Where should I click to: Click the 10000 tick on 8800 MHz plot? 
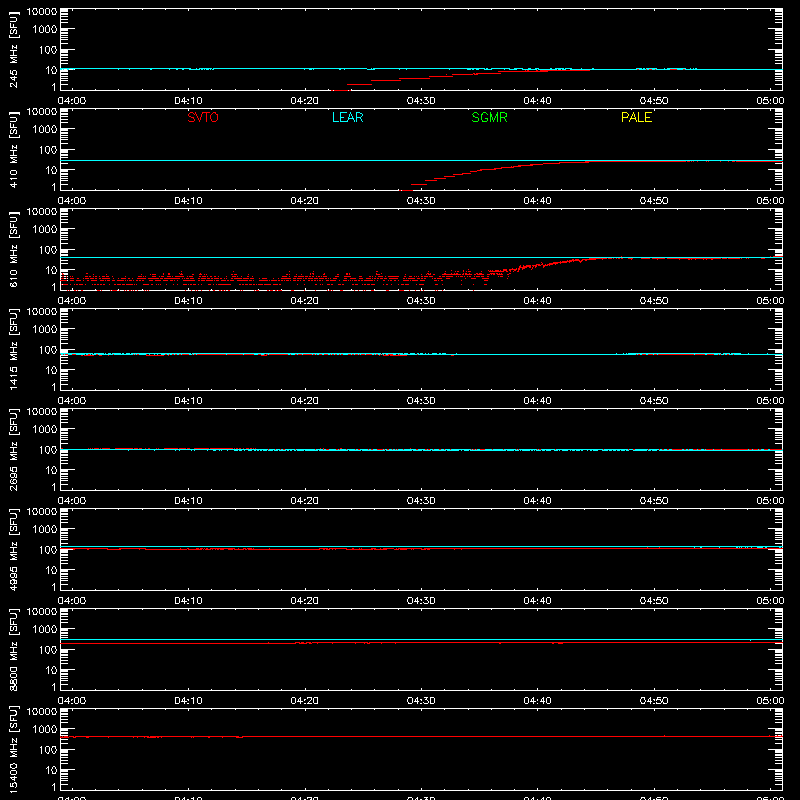tap(42, 612)
